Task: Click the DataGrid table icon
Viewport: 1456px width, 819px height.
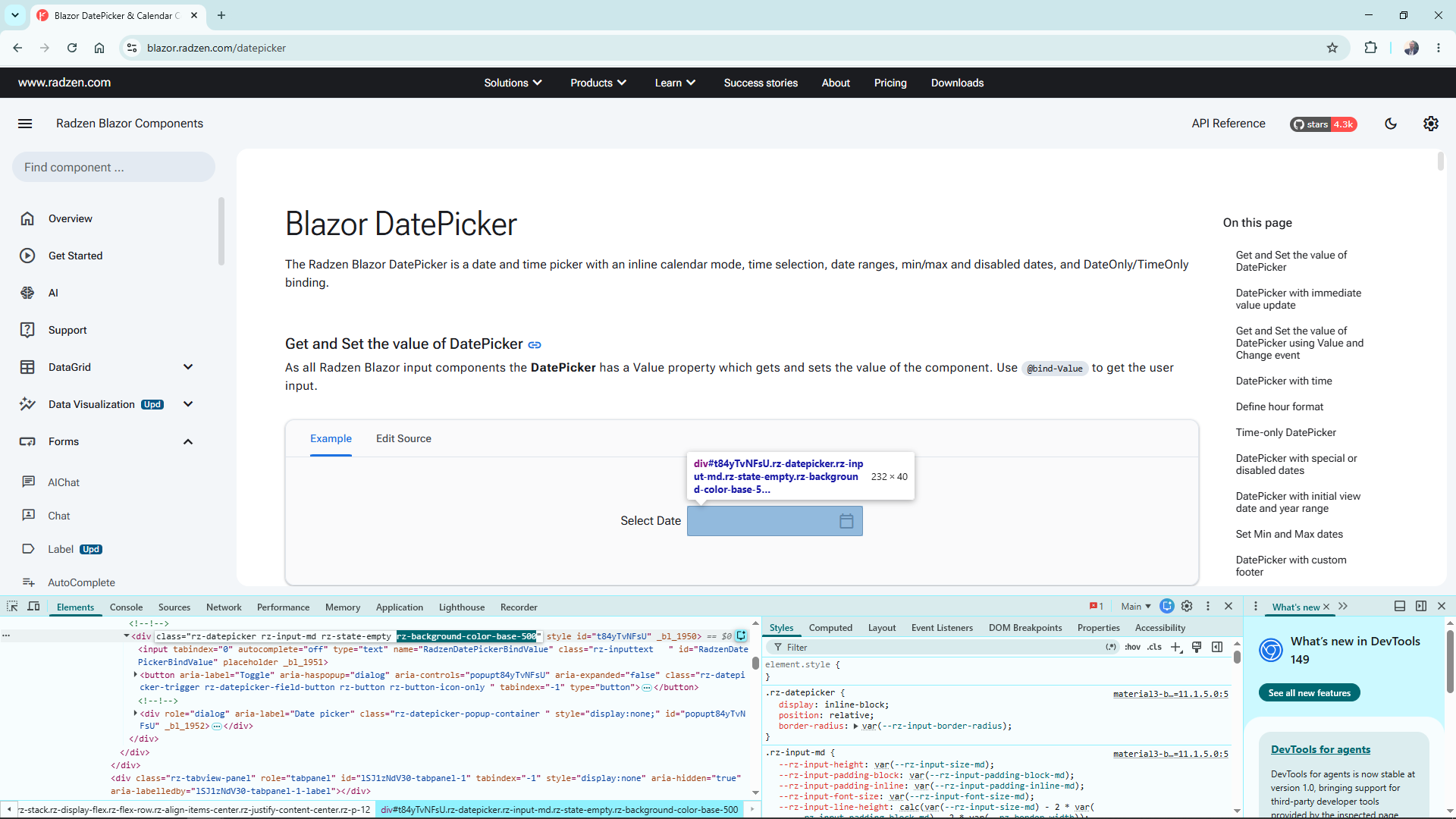Action: click(27, 367)
